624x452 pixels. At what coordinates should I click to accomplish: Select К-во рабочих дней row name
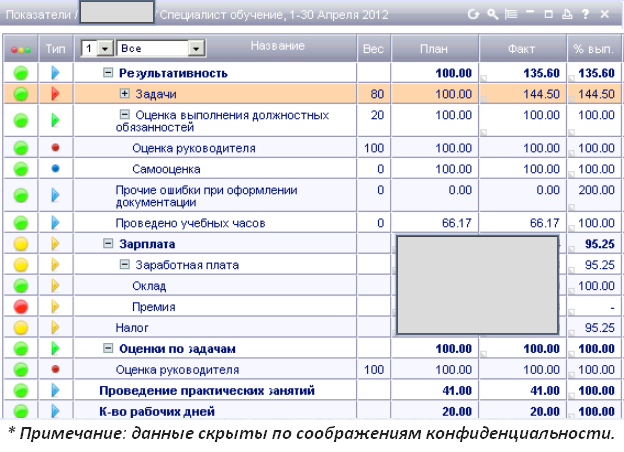tap(157, 411)
